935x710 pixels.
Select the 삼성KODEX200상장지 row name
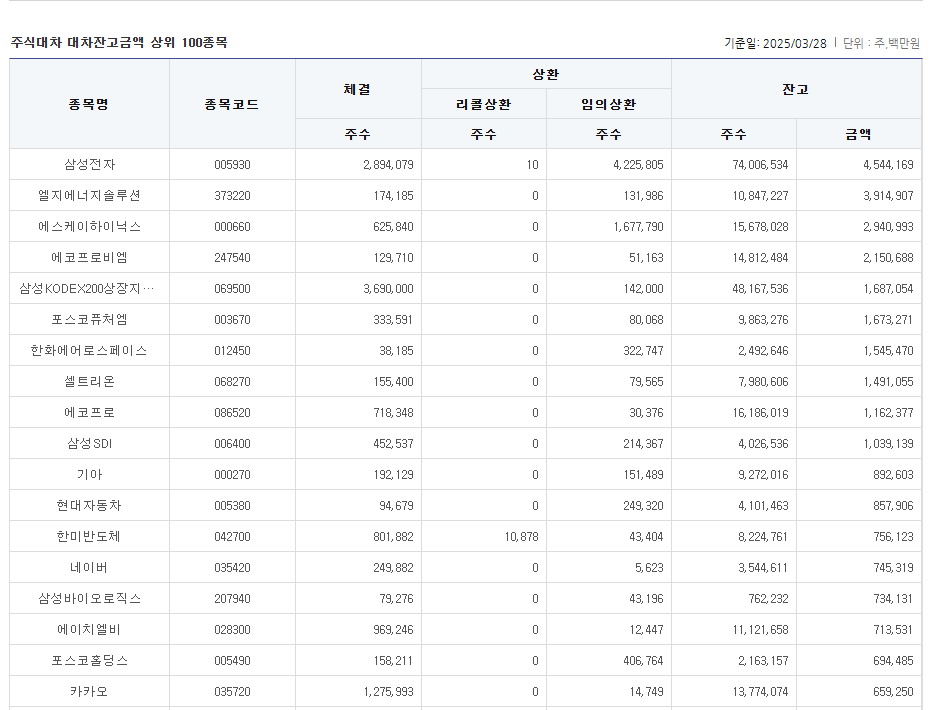86,289
